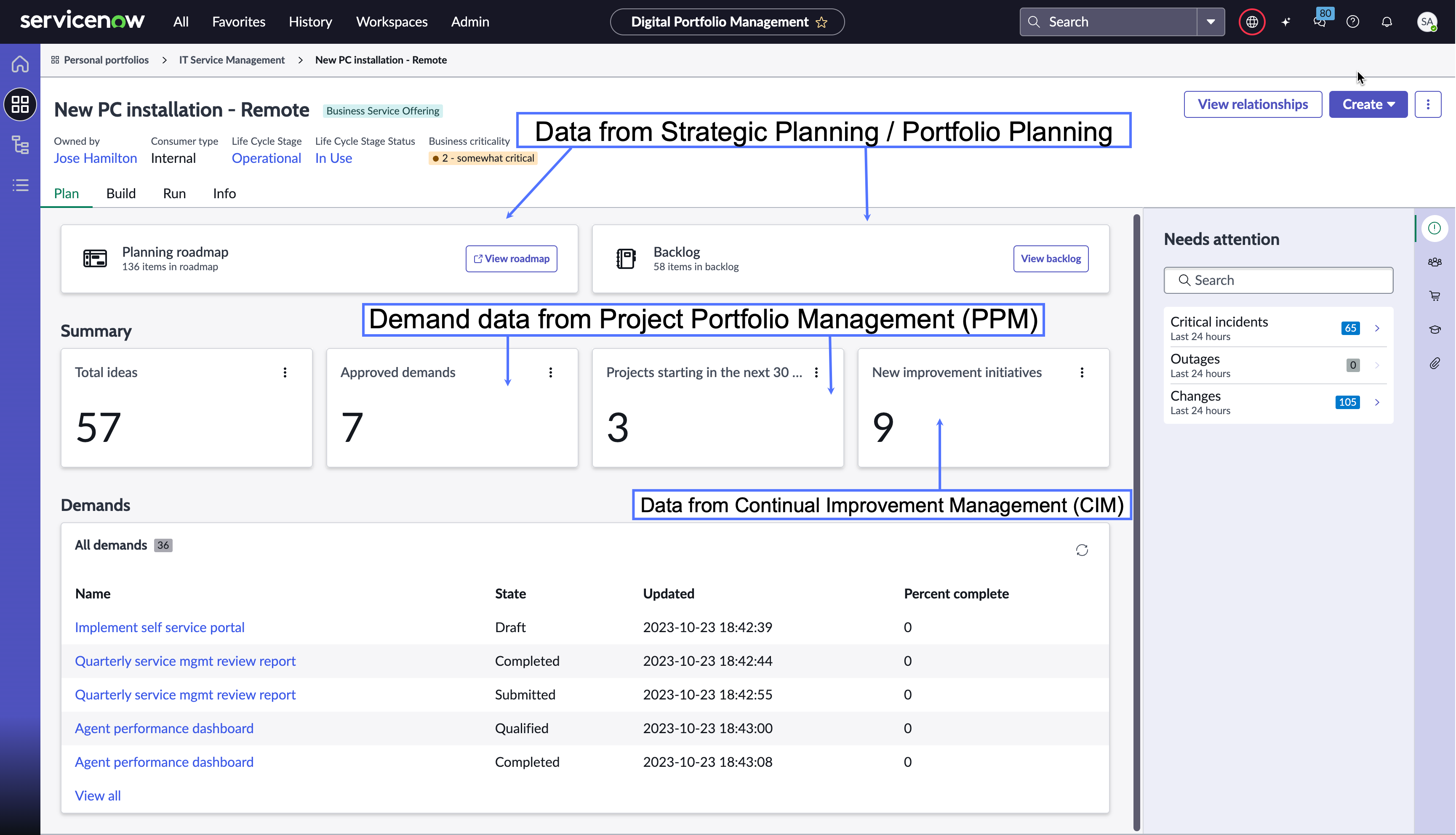
Task: Open the AI sparkle assistant icon
Action: click(1286, 22)
